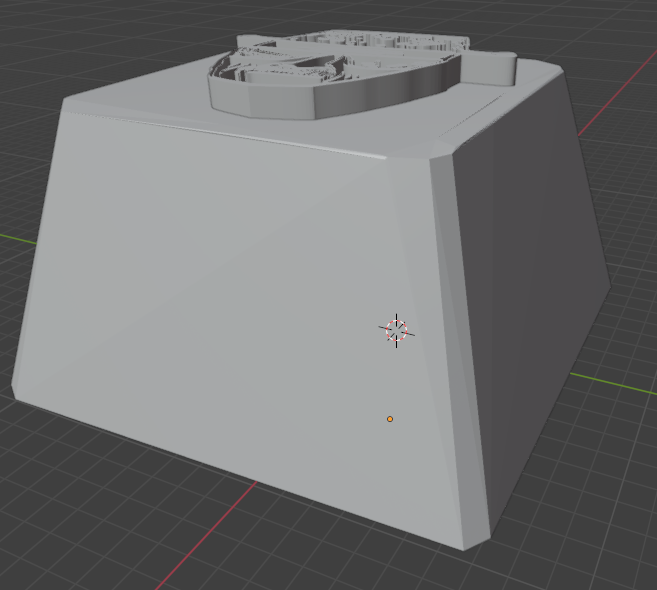Click the bottom left corner of the keycap
The width and height of the screenshot is (657, 590).
pyautogui.click(x=15, y=390)
